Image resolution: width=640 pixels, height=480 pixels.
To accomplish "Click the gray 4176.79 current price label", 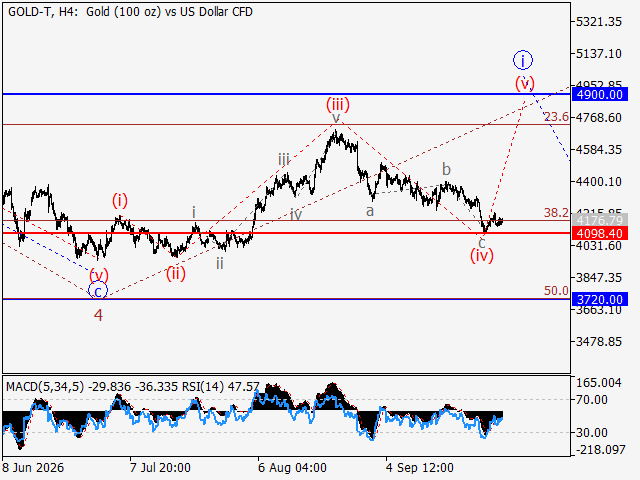I will click(600, 220).
